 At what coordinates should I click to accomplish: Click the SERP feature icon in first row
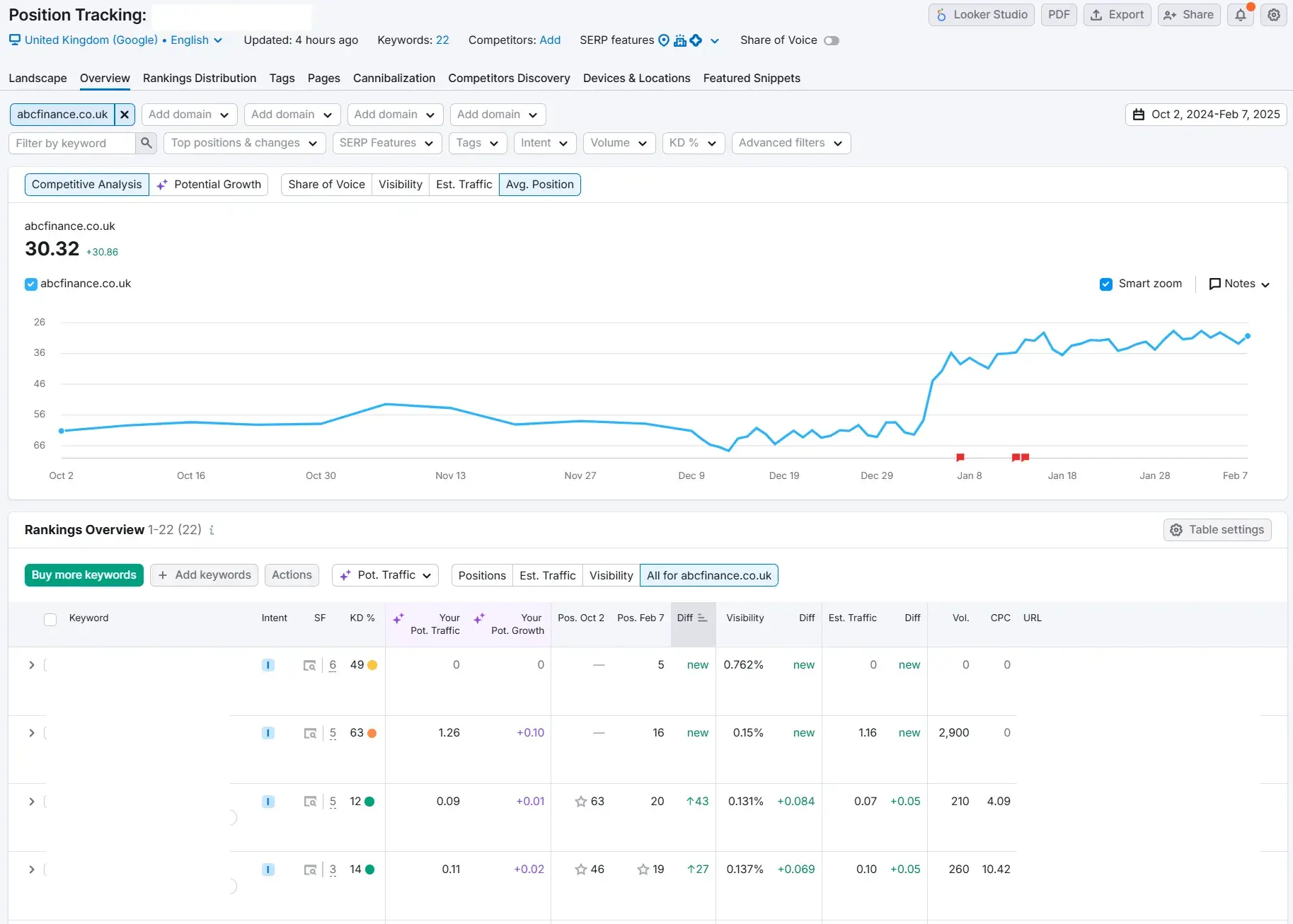[309, 665]
